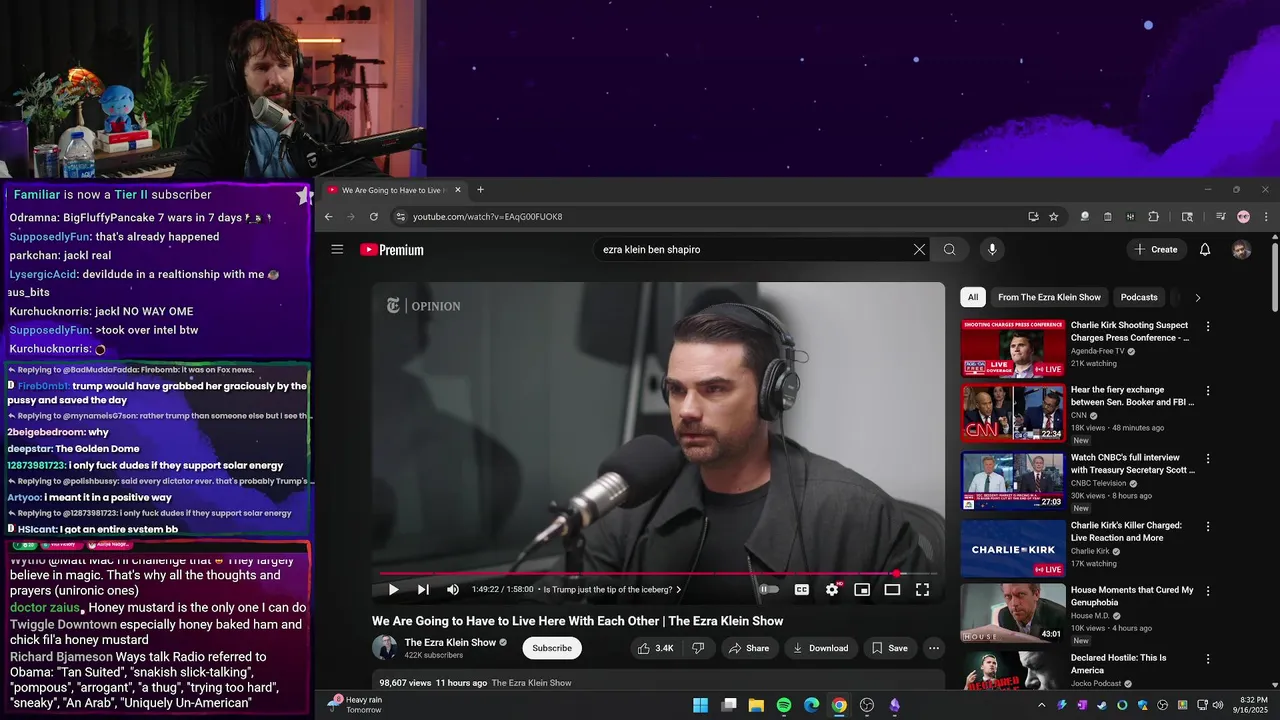Open options for 'Declared Hostile' video
The height and width of the screenshot is (720, 1280).
point(1208,659)
